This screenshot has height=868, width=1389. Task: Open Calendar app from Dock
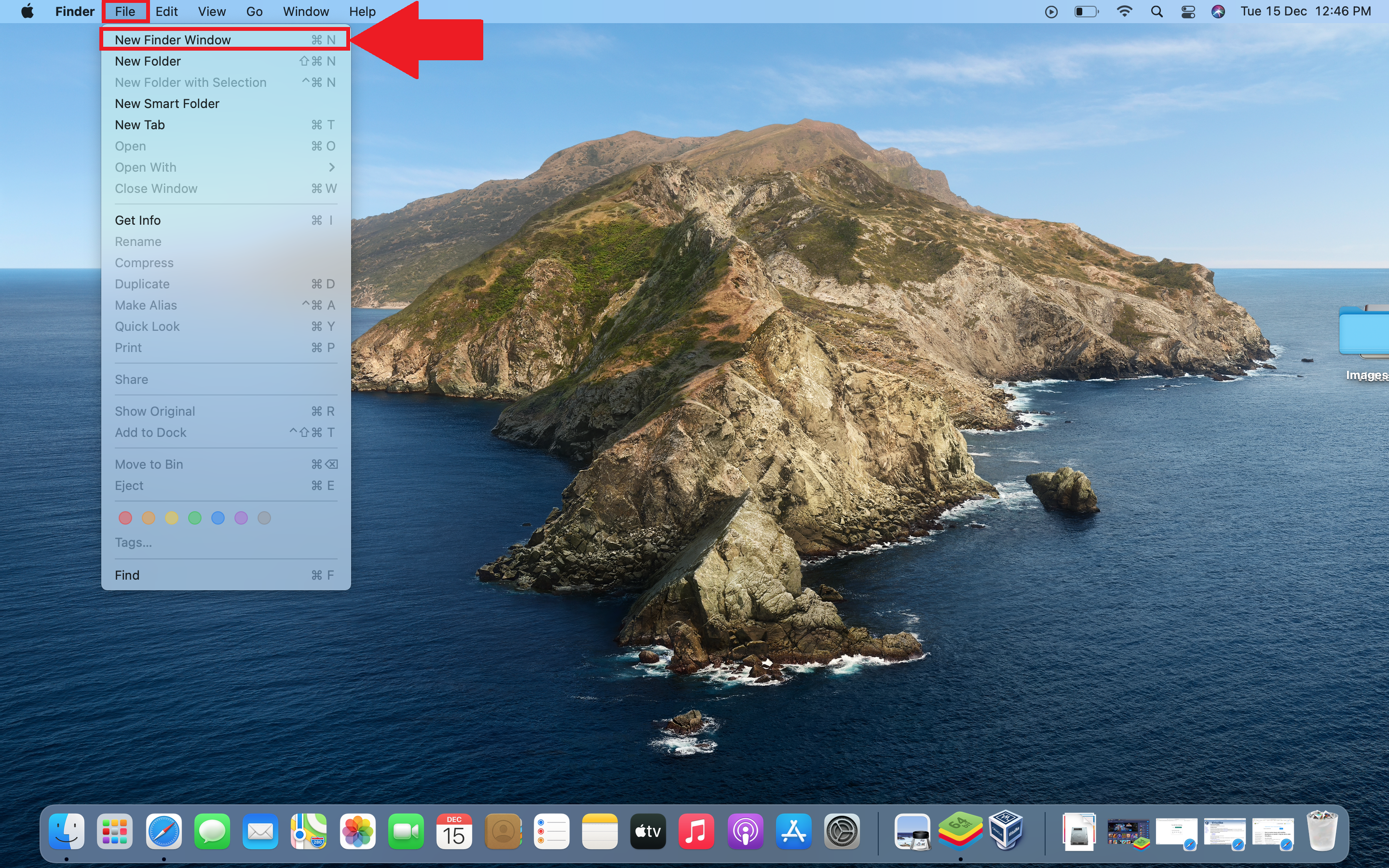(453, 831)
